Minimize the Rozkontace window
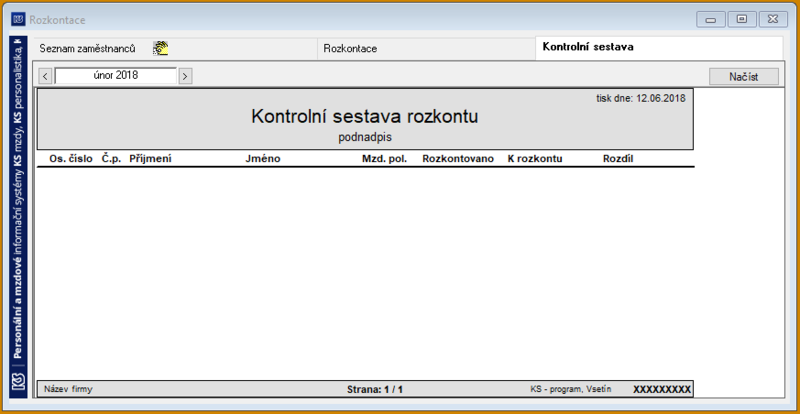Image resolution: width=800 pixels, height=414 pixels. (x=710, y=19)
